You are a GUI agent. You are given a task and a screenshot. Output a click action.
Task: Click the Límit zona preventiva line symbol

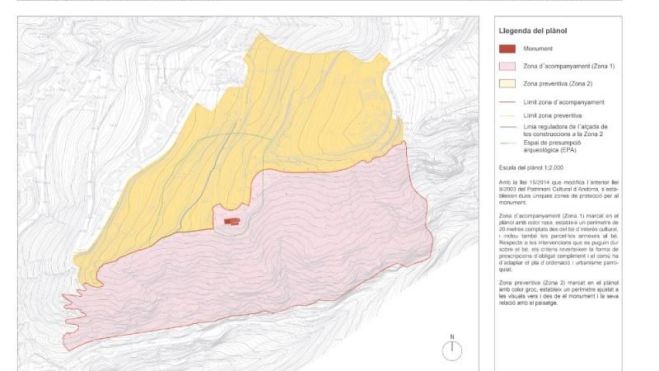coord(507,116)
